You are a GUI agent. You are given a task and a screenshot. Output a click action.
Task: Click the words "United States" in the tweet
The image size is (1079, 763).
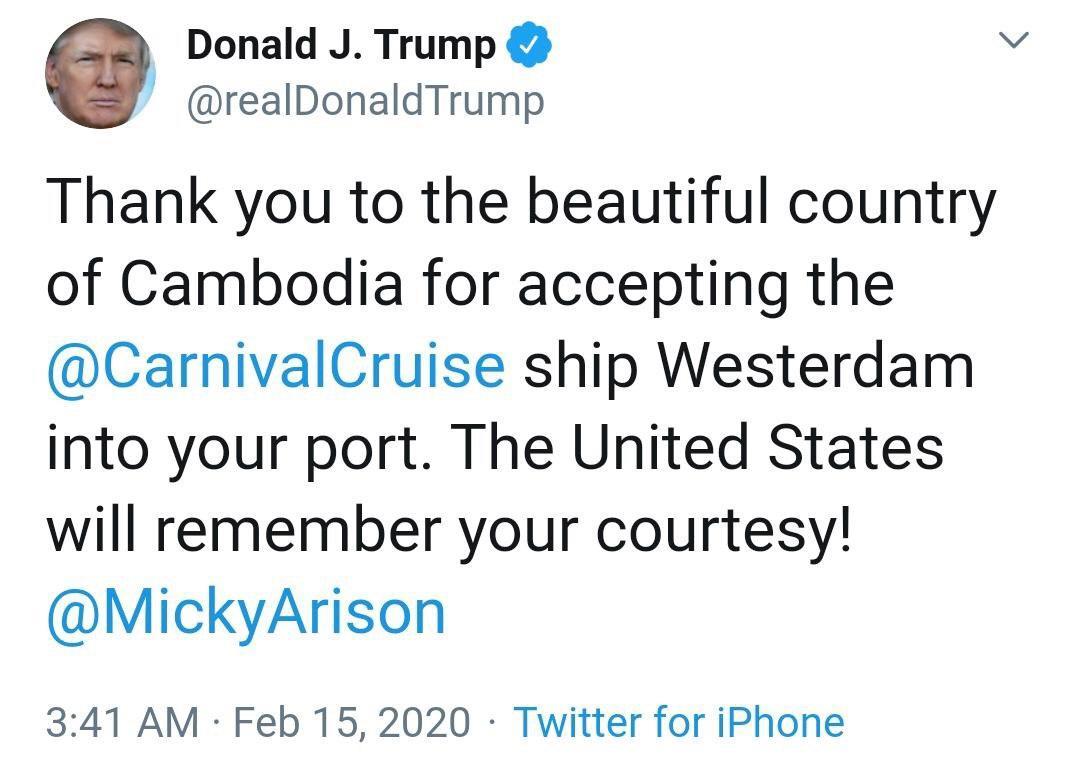point(757,447)
